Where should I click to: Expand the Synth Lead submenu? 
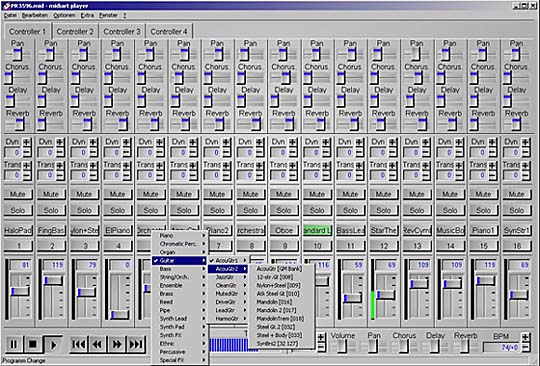[179, 319]
